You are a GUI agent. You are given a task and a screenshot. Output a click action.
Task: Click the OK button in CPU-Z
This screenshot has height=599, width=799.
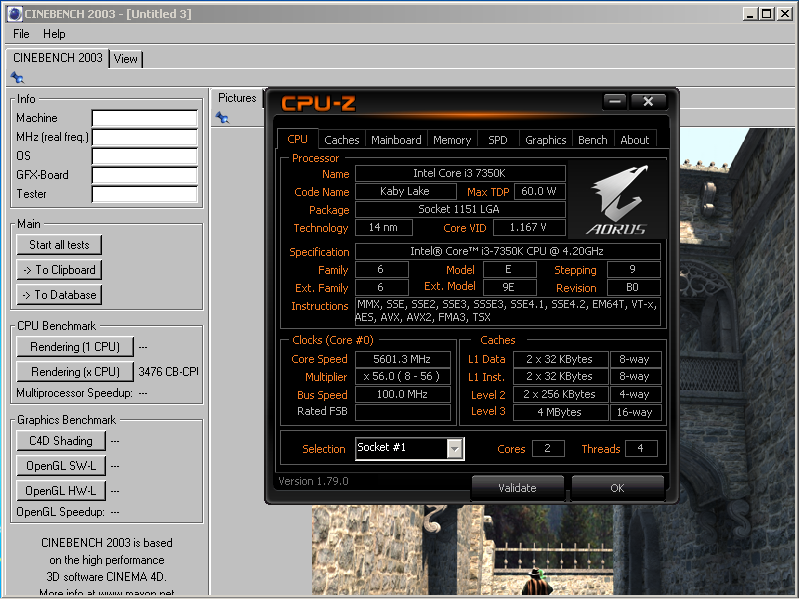tap(617, 488)
